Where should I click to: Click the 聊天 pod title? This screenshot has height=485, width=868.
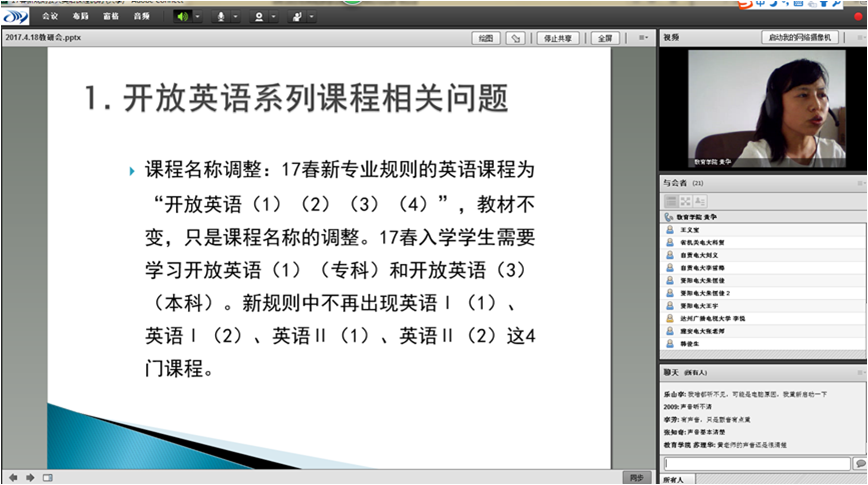click(685, 373)
